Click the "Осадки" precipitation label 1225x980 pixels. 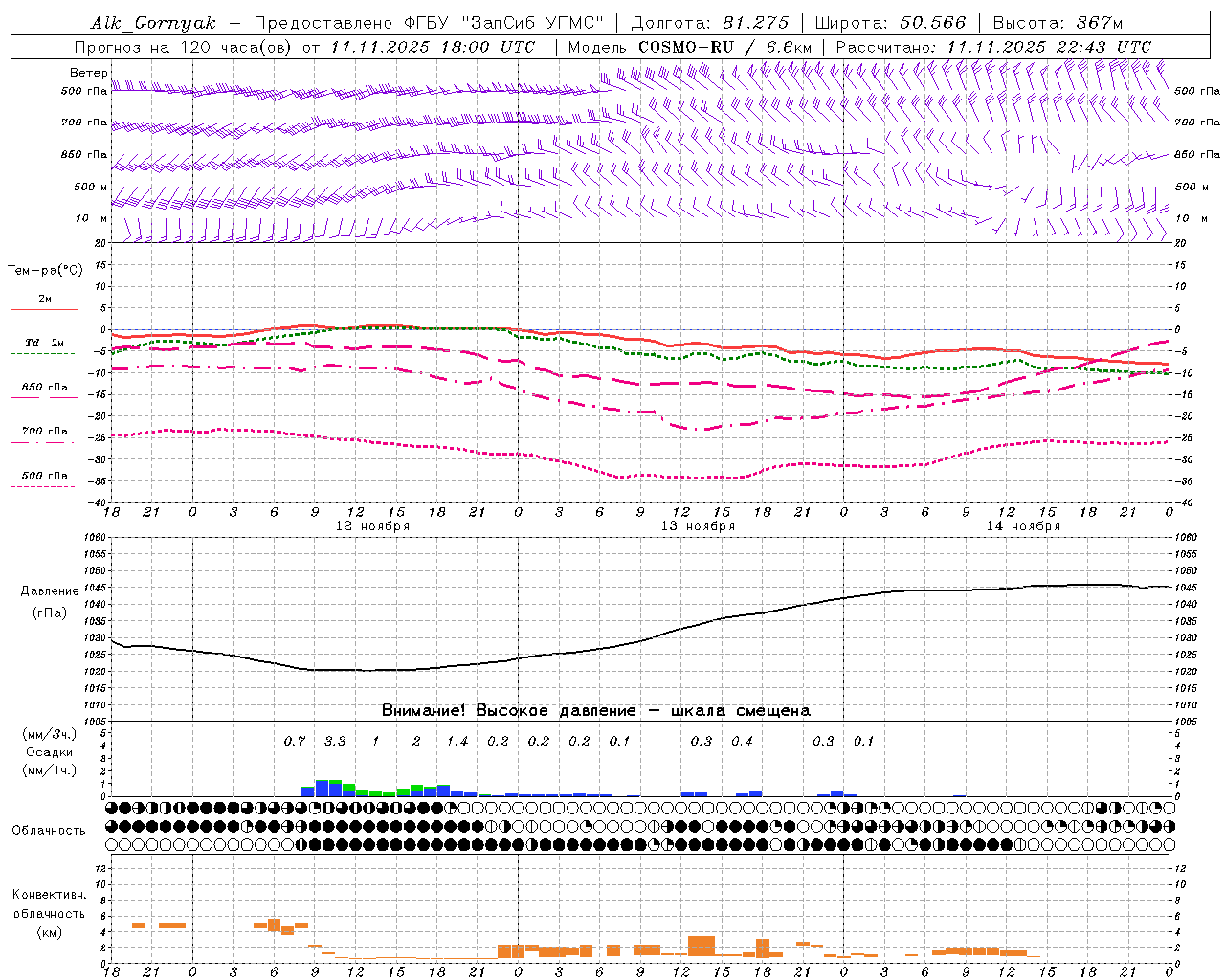click(50, 753)
